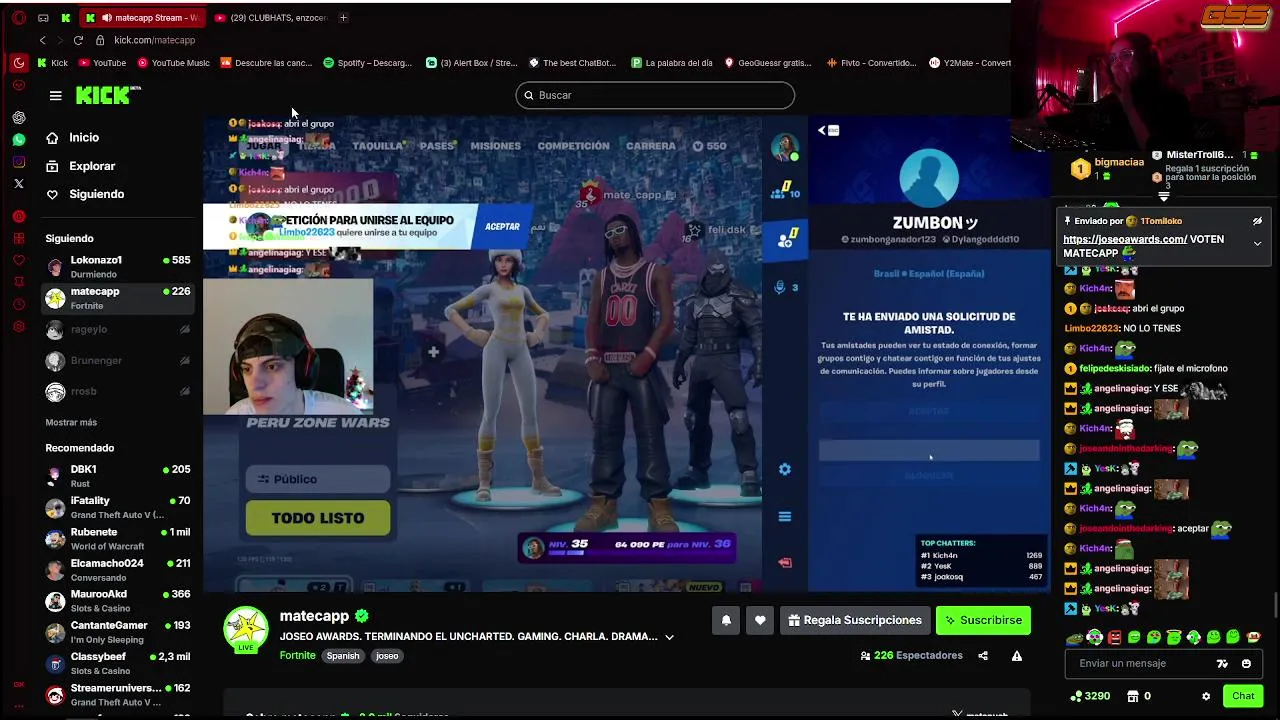Open the emoji picker in chat input
This screenshot has height=720, width=1280.
(1246, 663)
